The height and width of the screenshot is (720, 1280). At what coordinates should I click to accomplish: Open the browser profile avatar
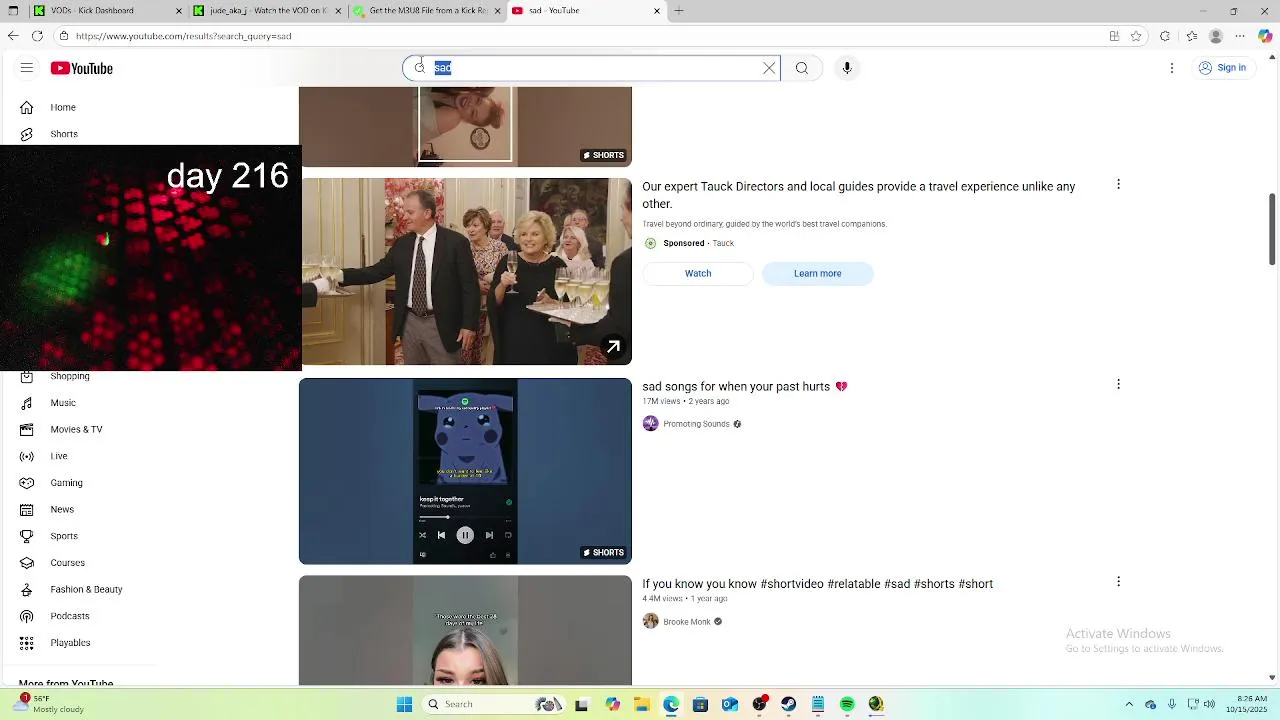[1216, 36]
